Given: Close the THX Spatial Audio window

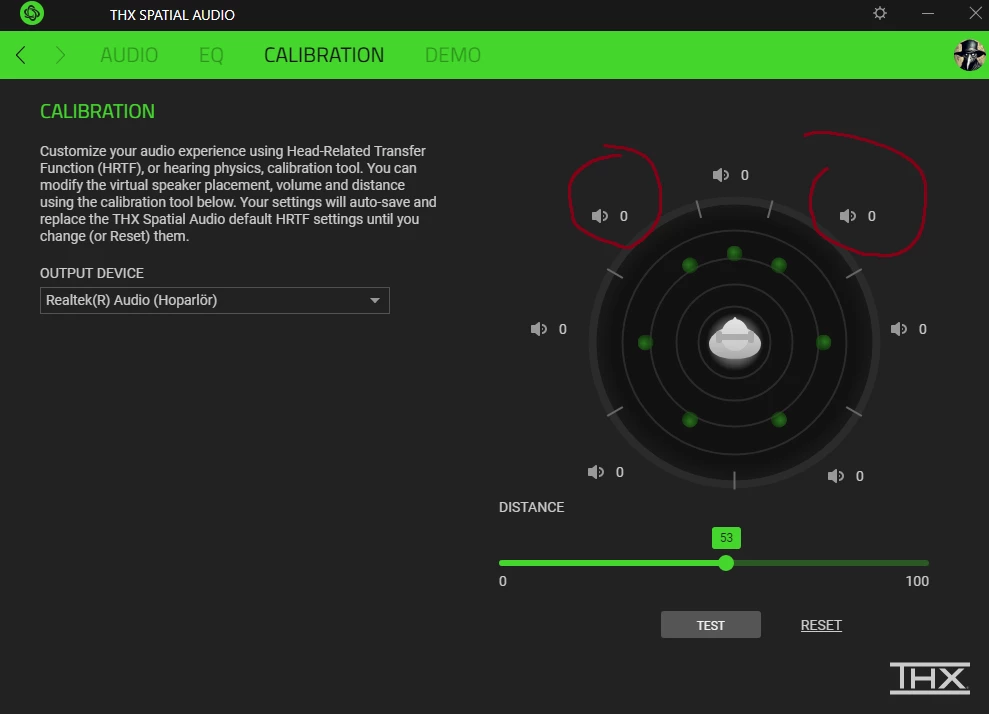Looking at the screenshot, I should pyautogui.click(x=975, y=13).
